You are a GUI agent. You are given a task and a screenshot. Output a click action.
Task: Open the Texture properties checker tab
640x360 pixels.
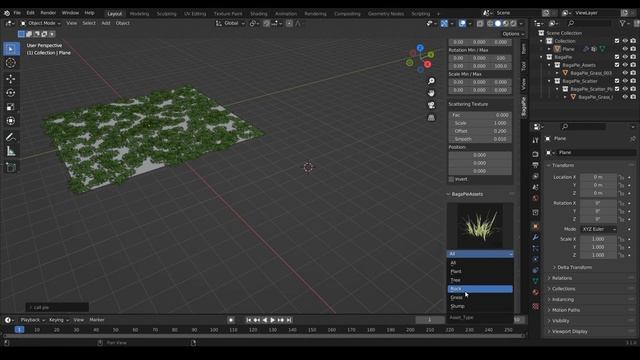coord(535,306)
